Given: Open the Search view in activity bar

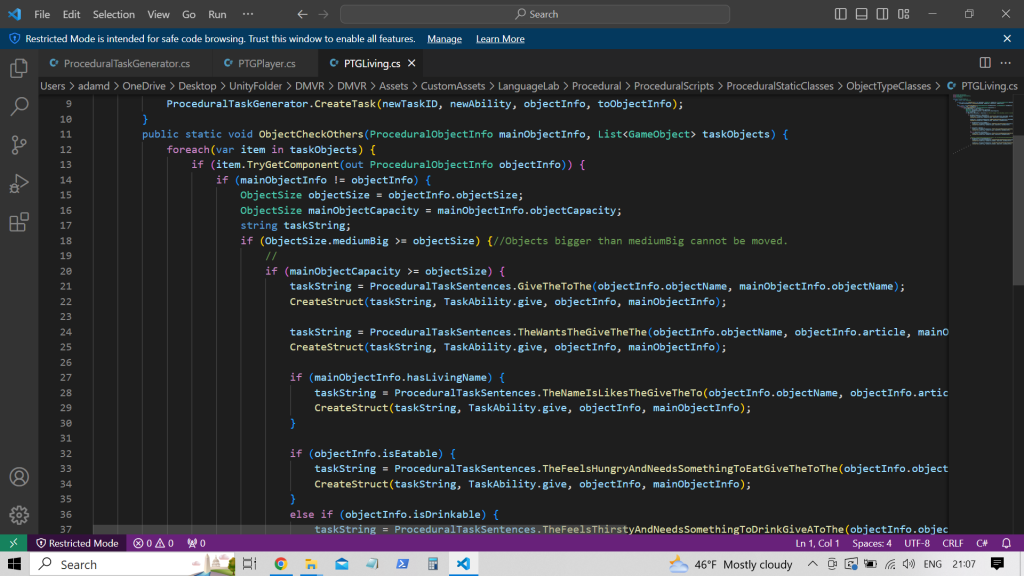Looking at the screenshot, I should tap(19, 106).
